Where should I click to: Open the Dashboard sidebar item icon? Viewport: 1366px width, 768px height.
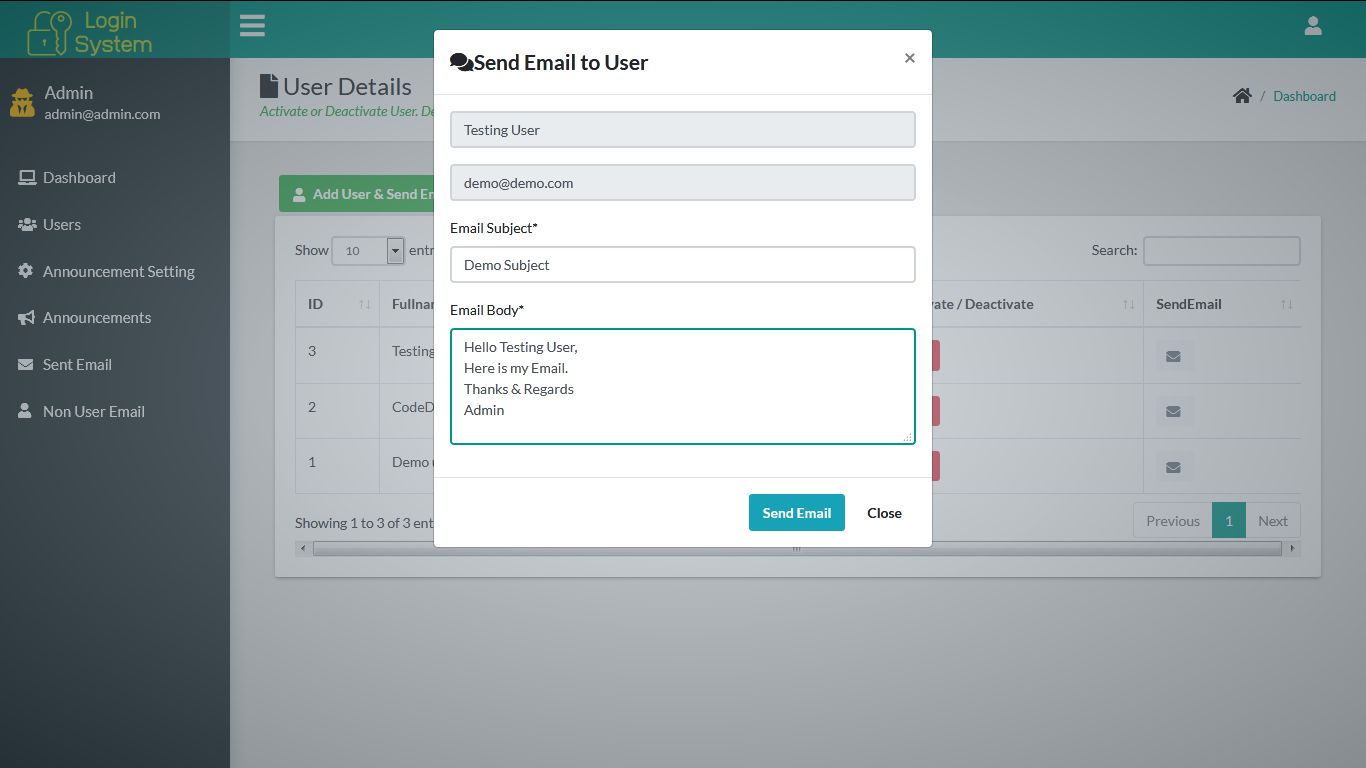coord(27,177)
